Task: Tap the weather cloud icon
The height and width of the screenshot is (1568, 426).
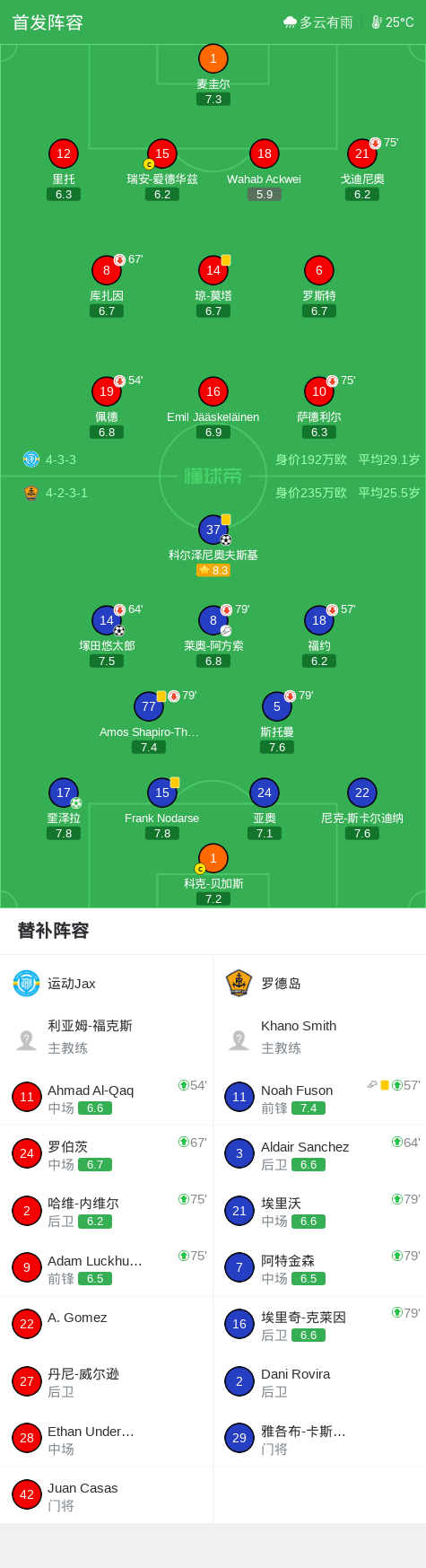Action: [290, 22]
